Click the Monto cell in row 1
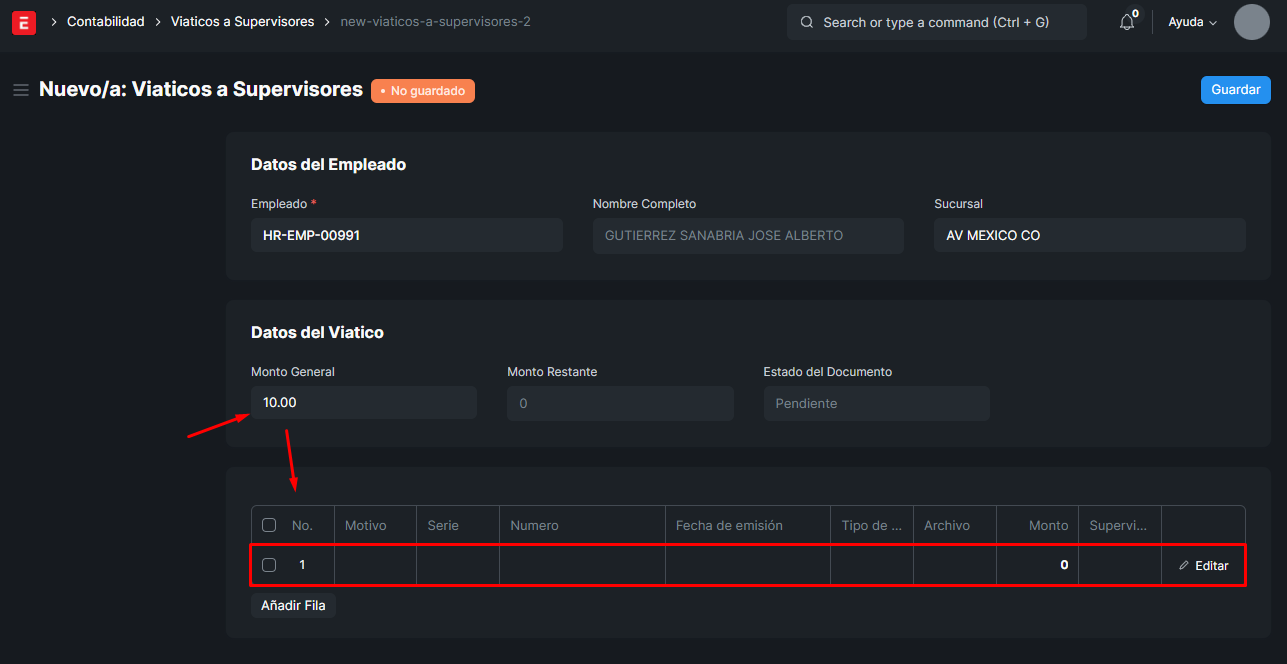 [x=1037, y=565]
